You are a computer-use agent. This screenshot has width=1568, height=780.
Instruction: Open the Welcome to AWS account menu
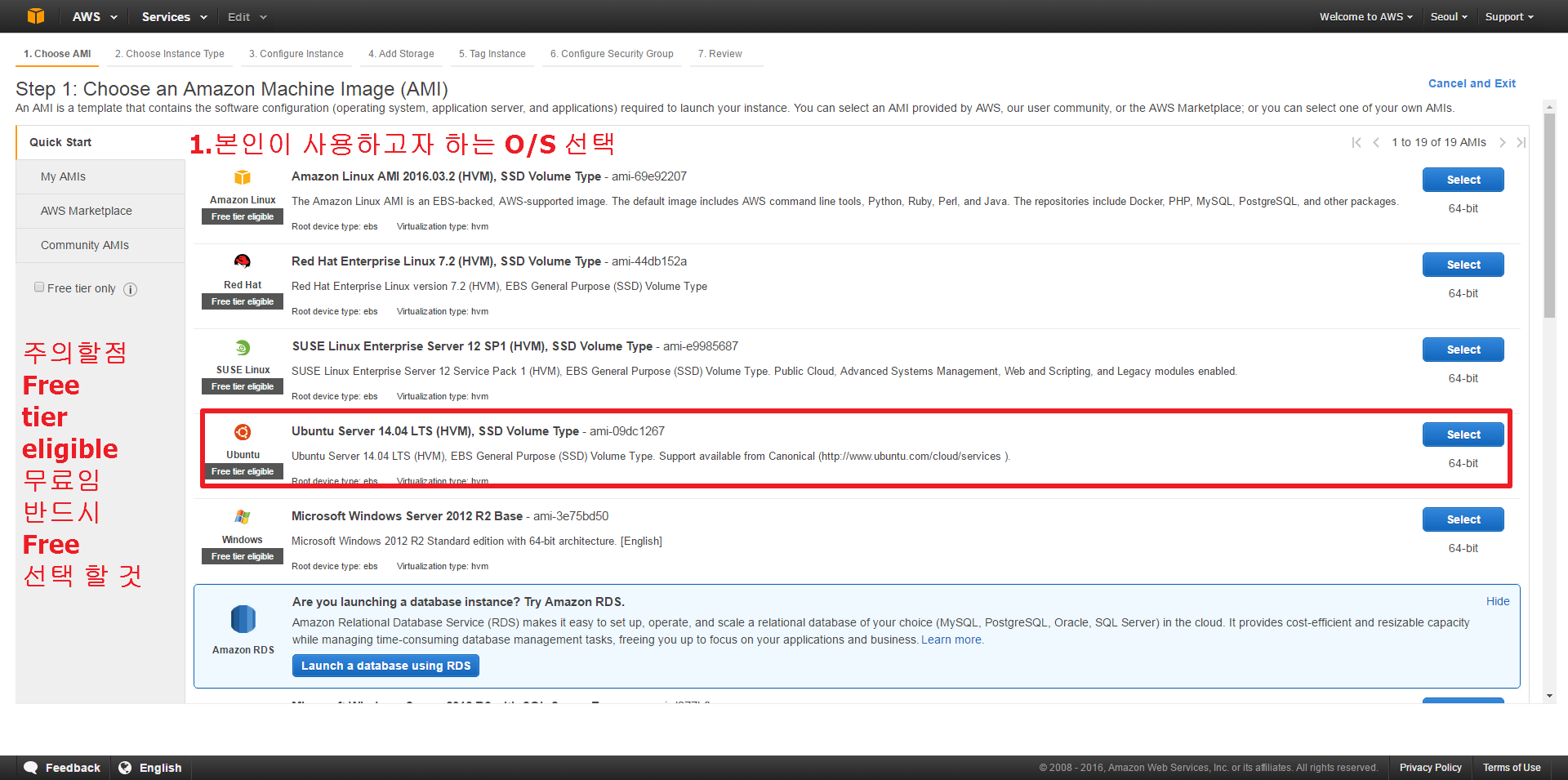point(1366,16)
